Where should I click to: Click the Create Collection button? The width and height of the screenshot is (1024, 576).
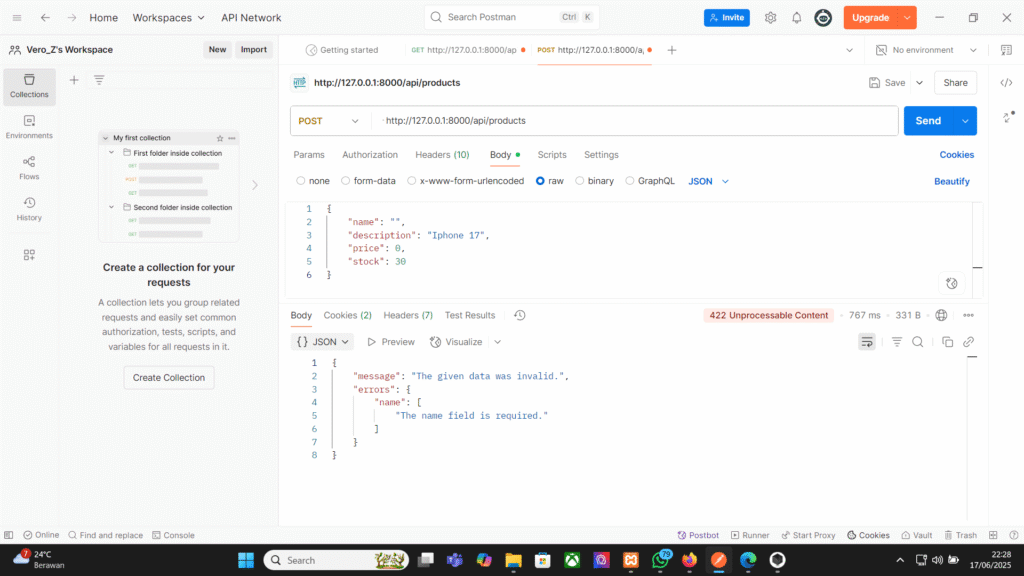pyautogui.click(x=169, y=378)
